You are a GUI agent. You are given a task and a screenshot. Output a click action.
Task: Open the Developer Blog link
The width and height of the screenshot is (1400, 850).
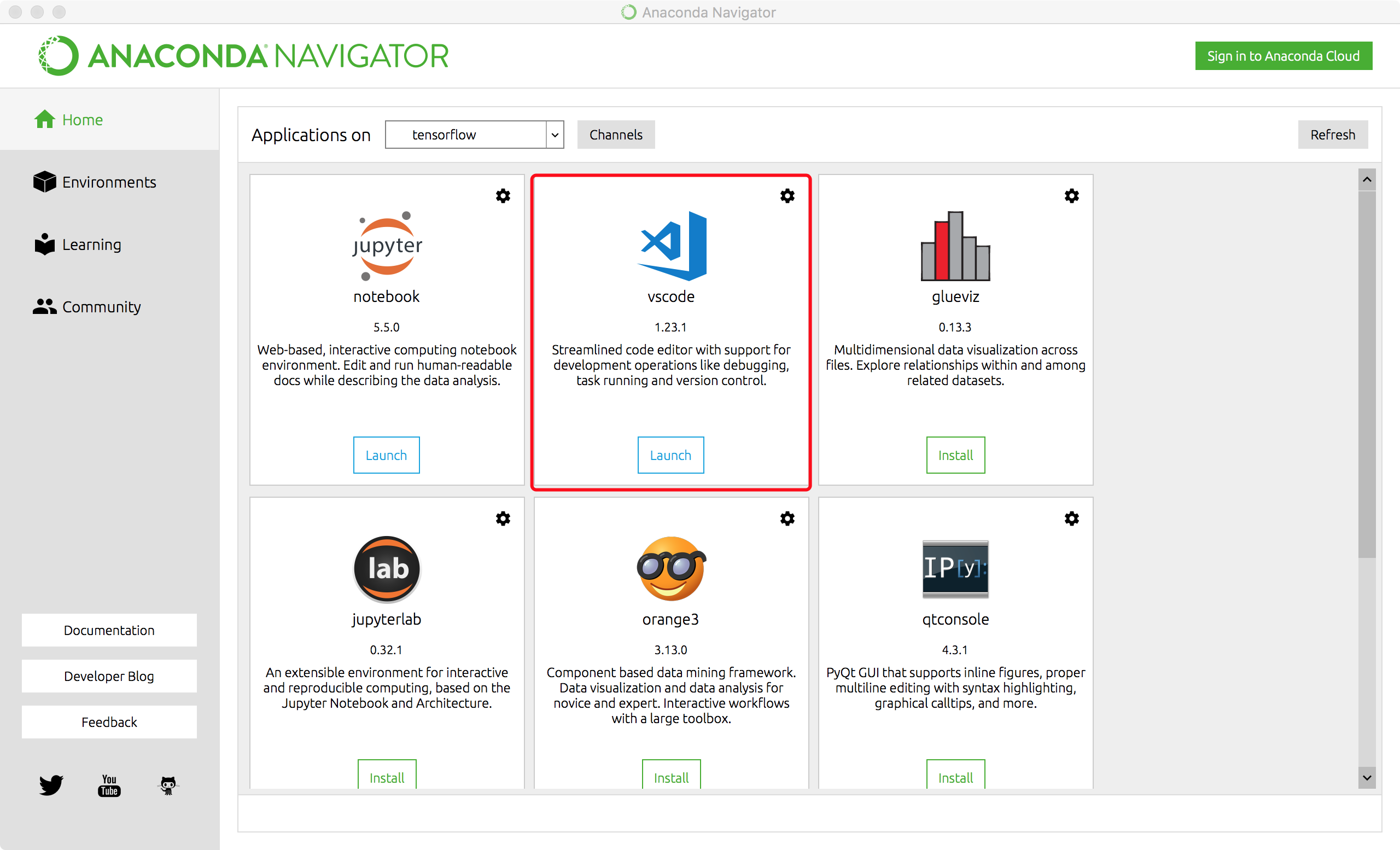pyautogui.click(x=109, y=676)
